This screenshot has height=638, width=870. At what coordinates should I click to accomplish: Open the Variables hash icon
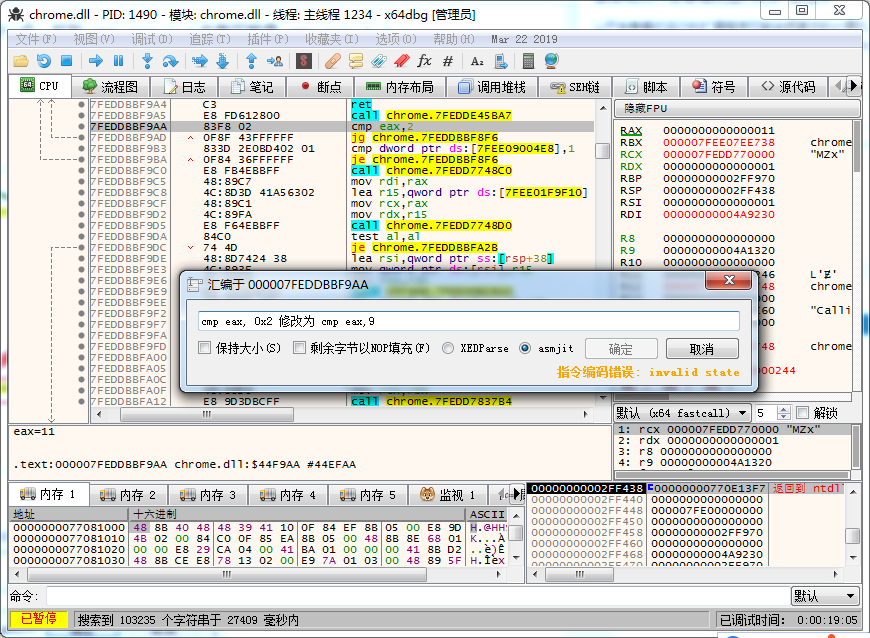[448, 61]
